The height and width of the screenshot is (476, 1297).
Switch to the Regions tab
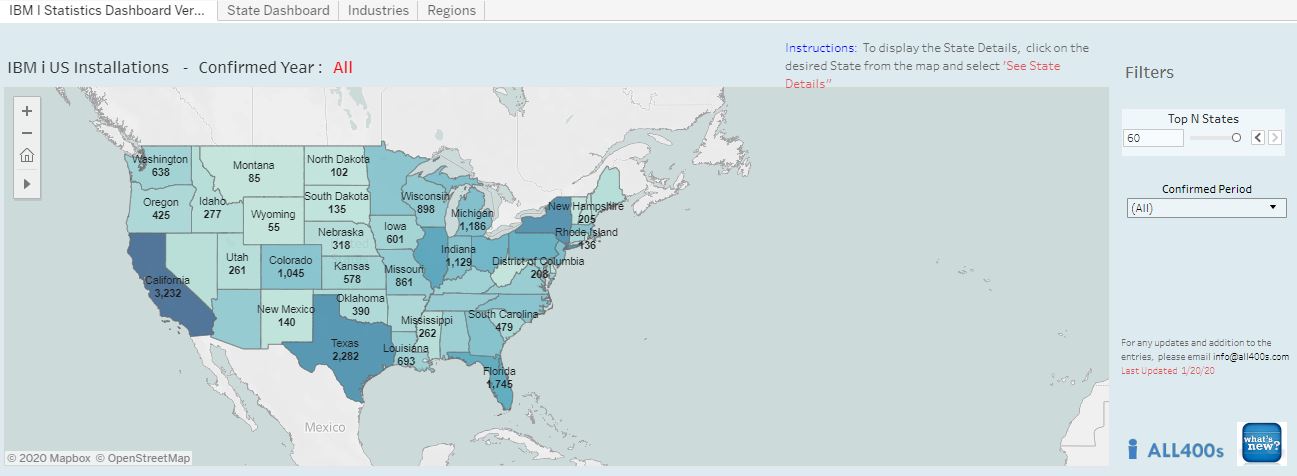coord(452,10)
